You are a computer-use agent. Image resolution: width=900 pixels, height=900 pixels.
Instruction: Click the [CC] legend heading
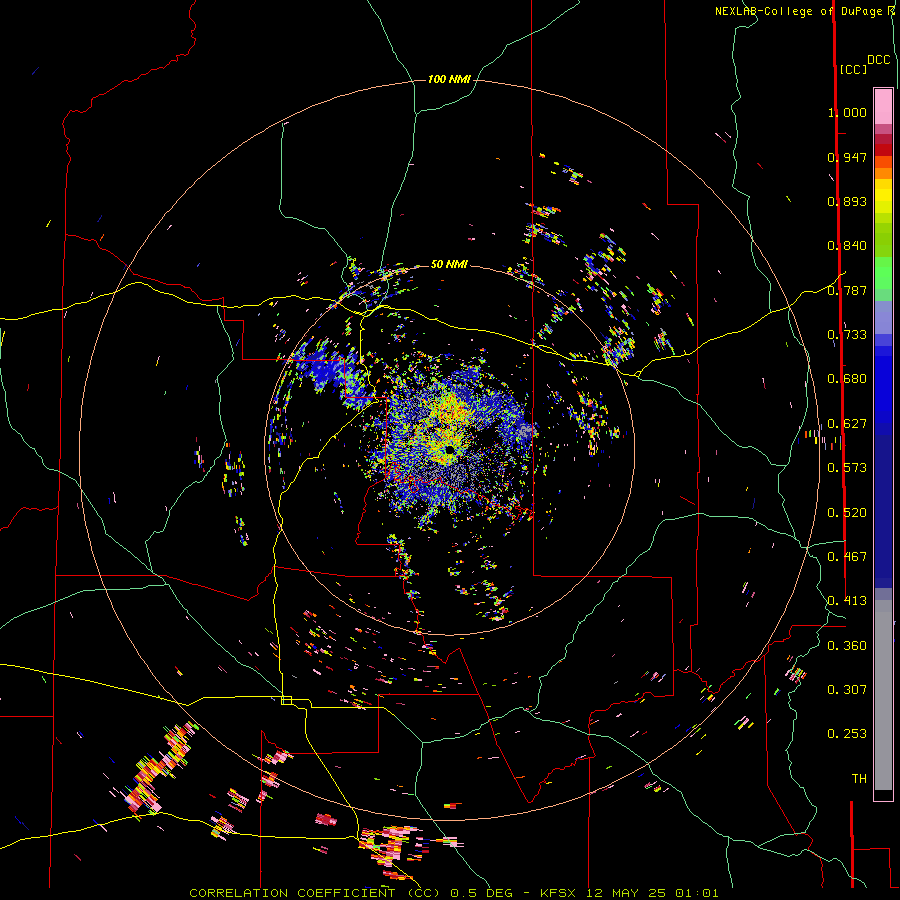click(853, 69)
